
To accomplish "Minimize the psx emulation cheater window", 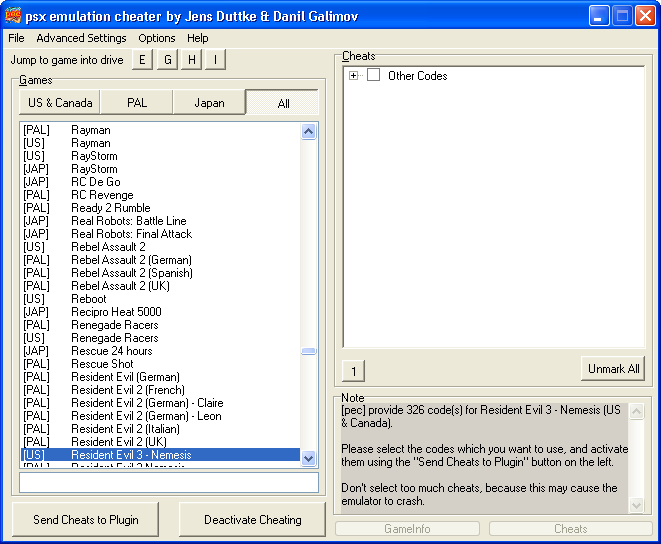I will [x=599, y=16].
